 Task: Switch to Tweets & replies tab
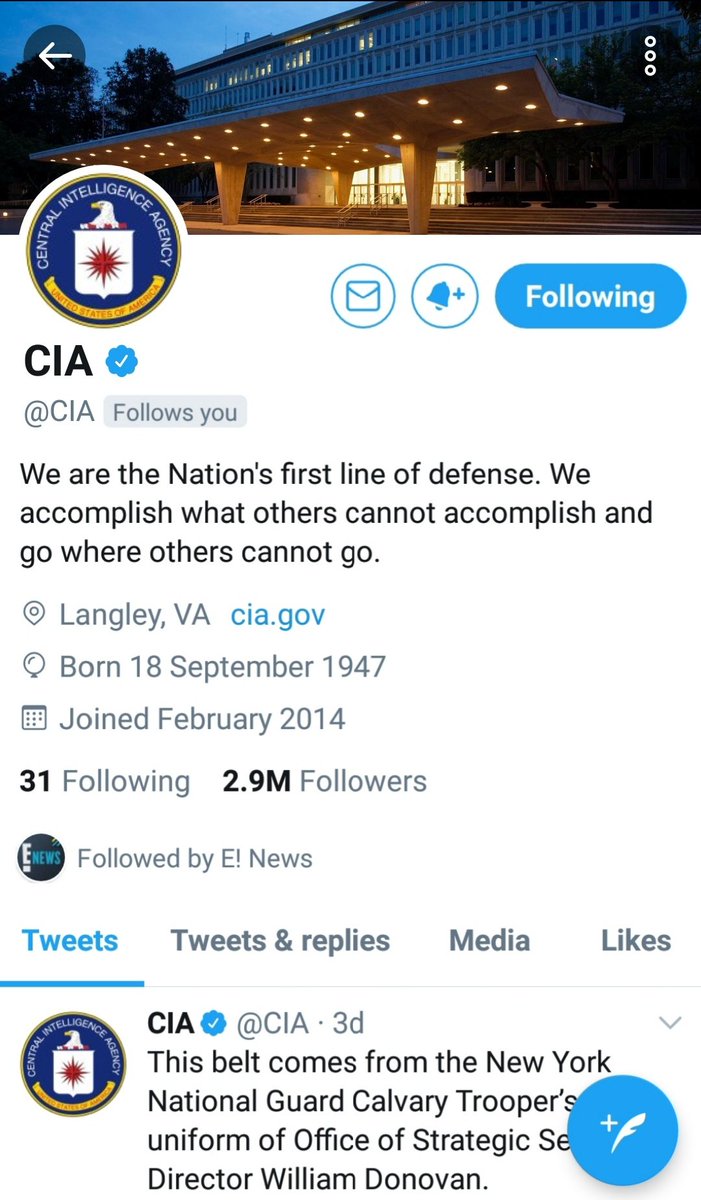pos(280,941)
